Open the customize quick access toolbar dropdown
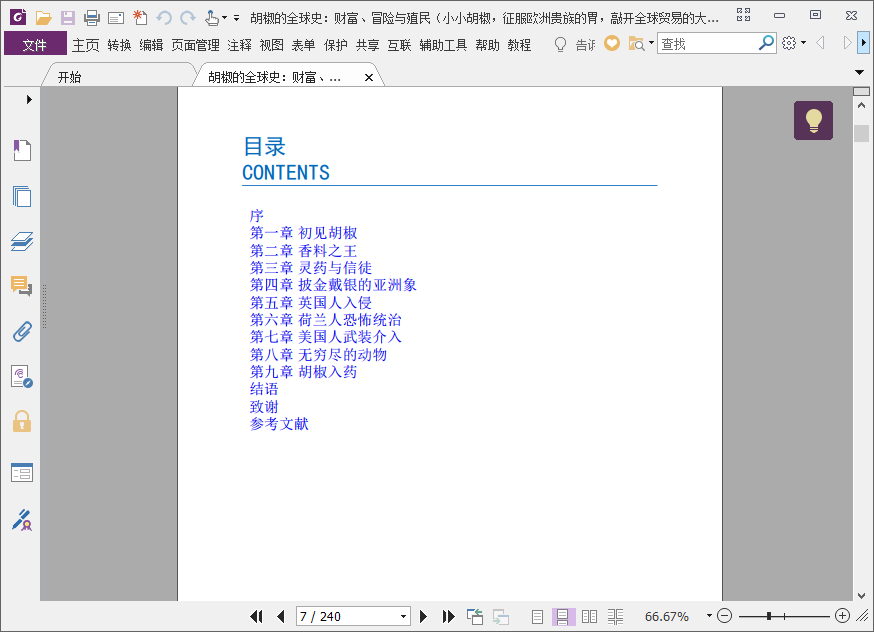 236,18
